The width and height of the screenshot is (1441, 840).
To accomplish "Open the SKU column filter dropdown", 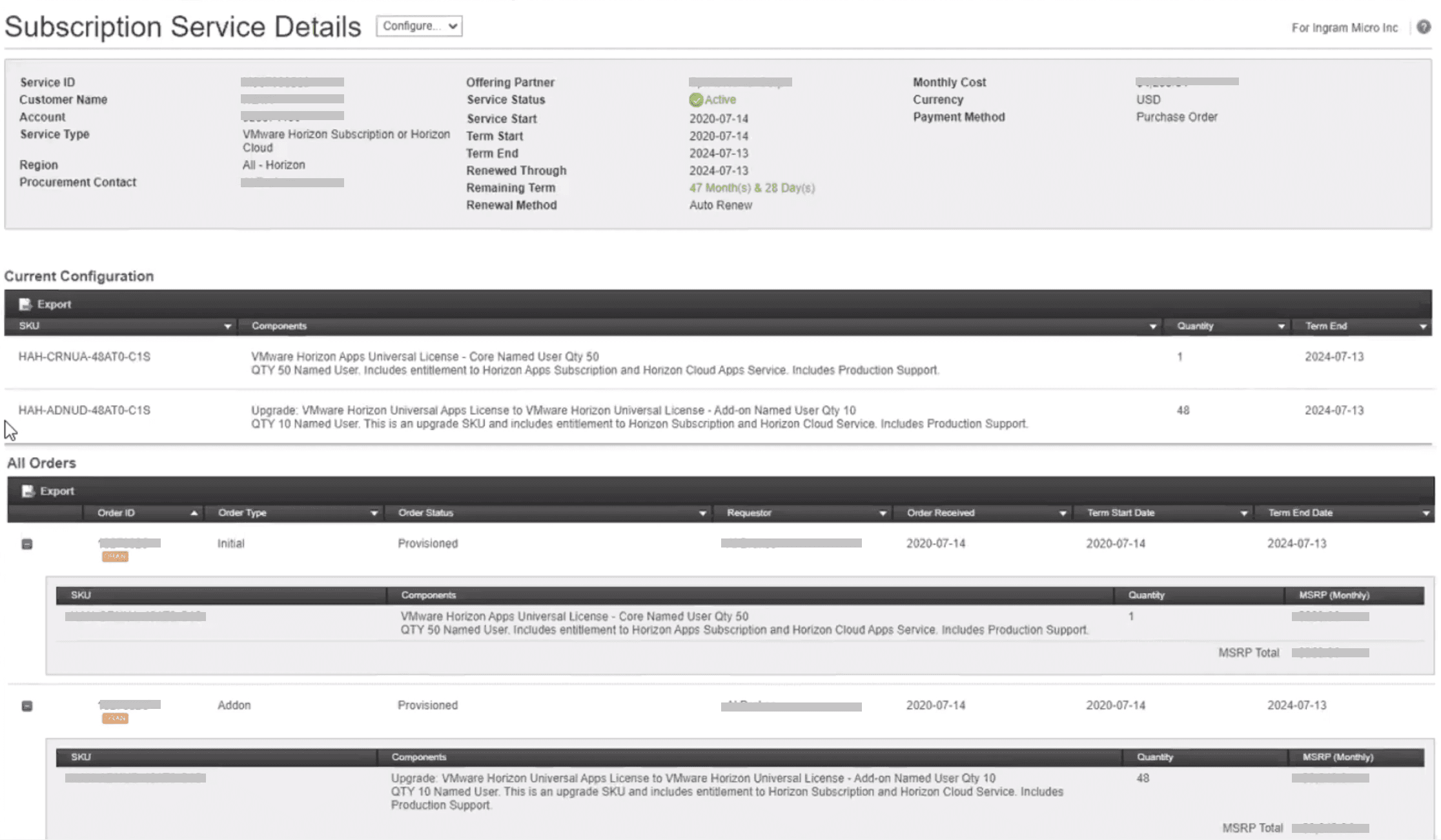I will click(227, 327).
